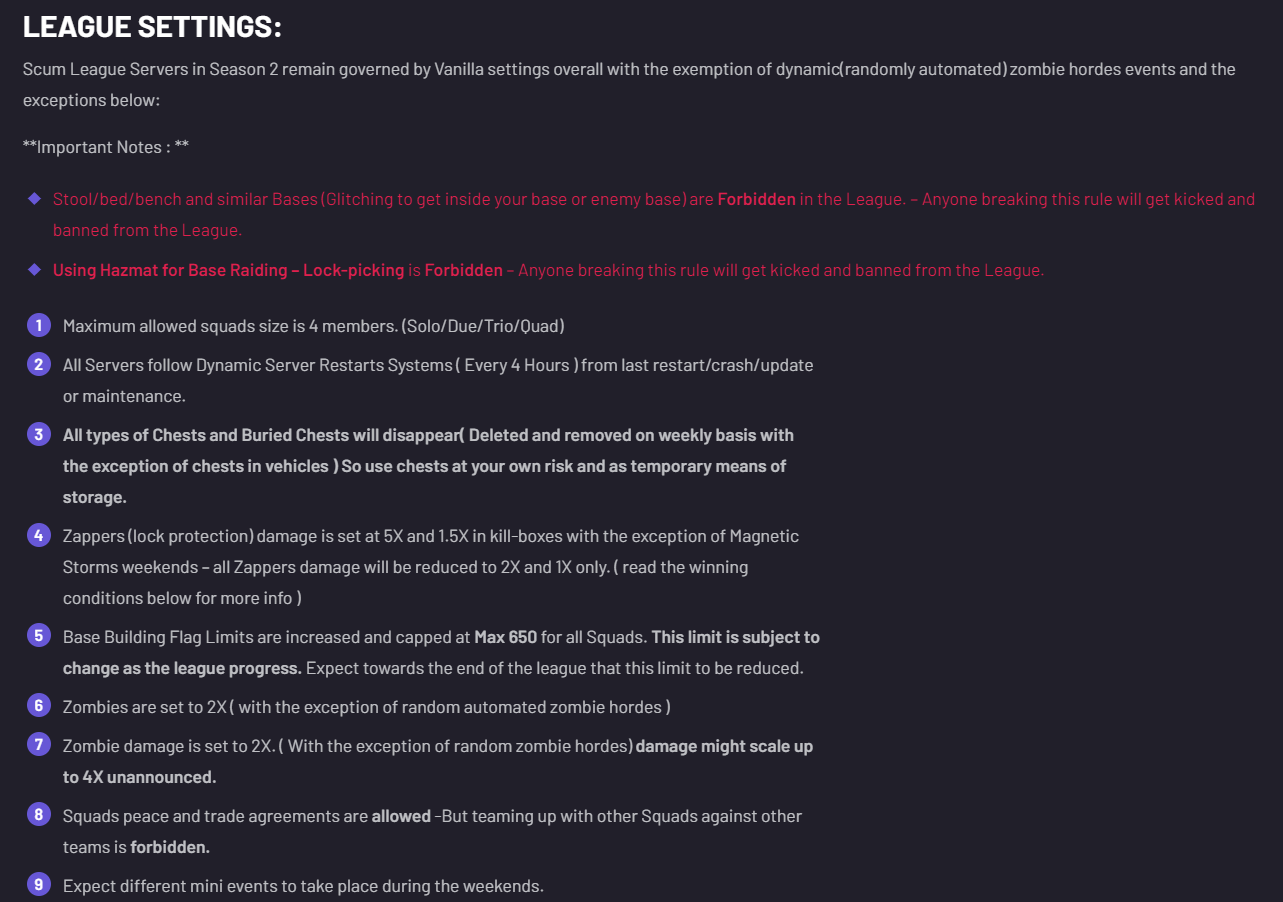Click the LEAGUE SETTINGS heading
Viewport: 1283px width, 902px height.
(x=152, y=27)
